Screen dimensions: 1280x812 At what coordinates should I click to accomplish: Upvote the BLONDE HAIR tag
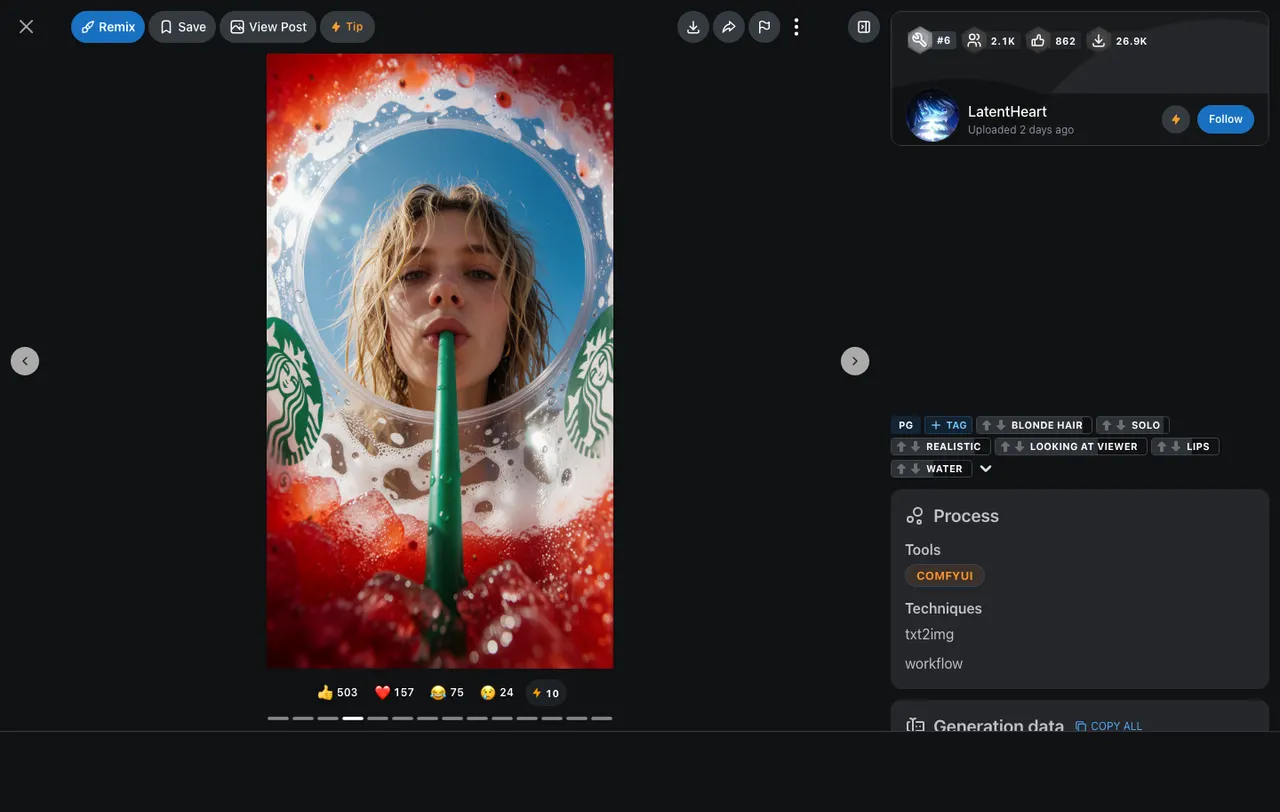tap(987, 425)
